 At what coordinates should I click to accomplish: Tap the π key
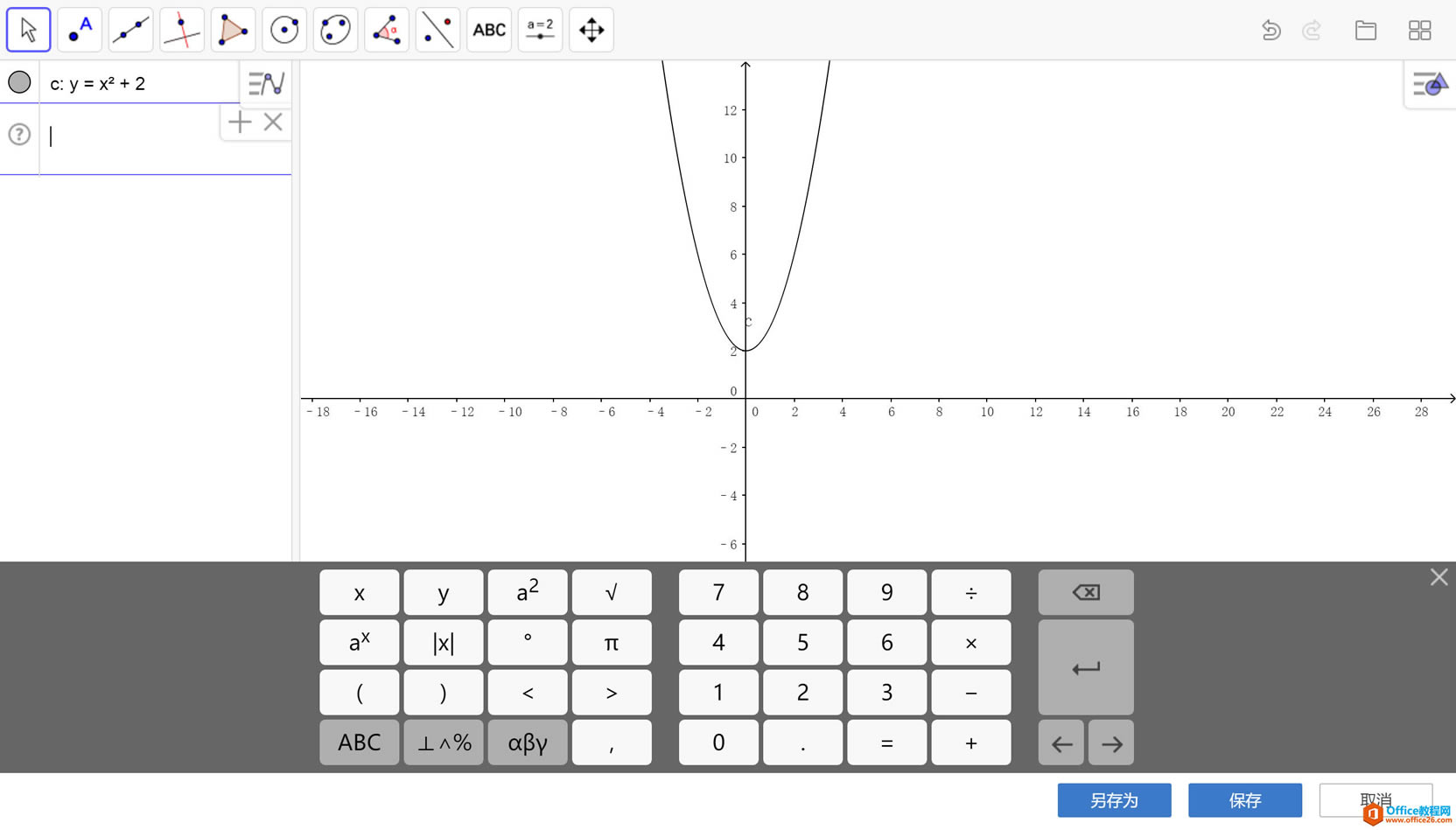[x=612, y=643]
